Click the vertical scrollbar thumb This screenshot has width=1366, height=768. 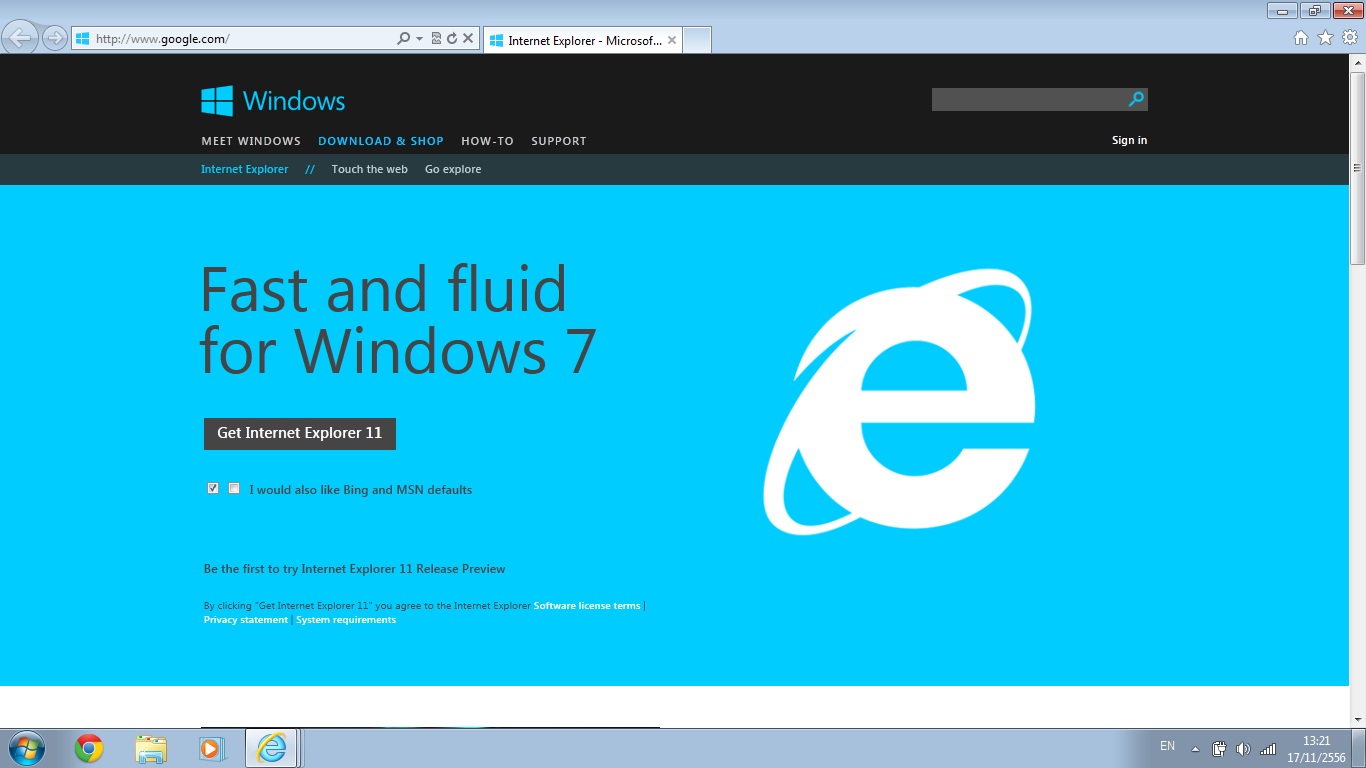click(1357, 168)
